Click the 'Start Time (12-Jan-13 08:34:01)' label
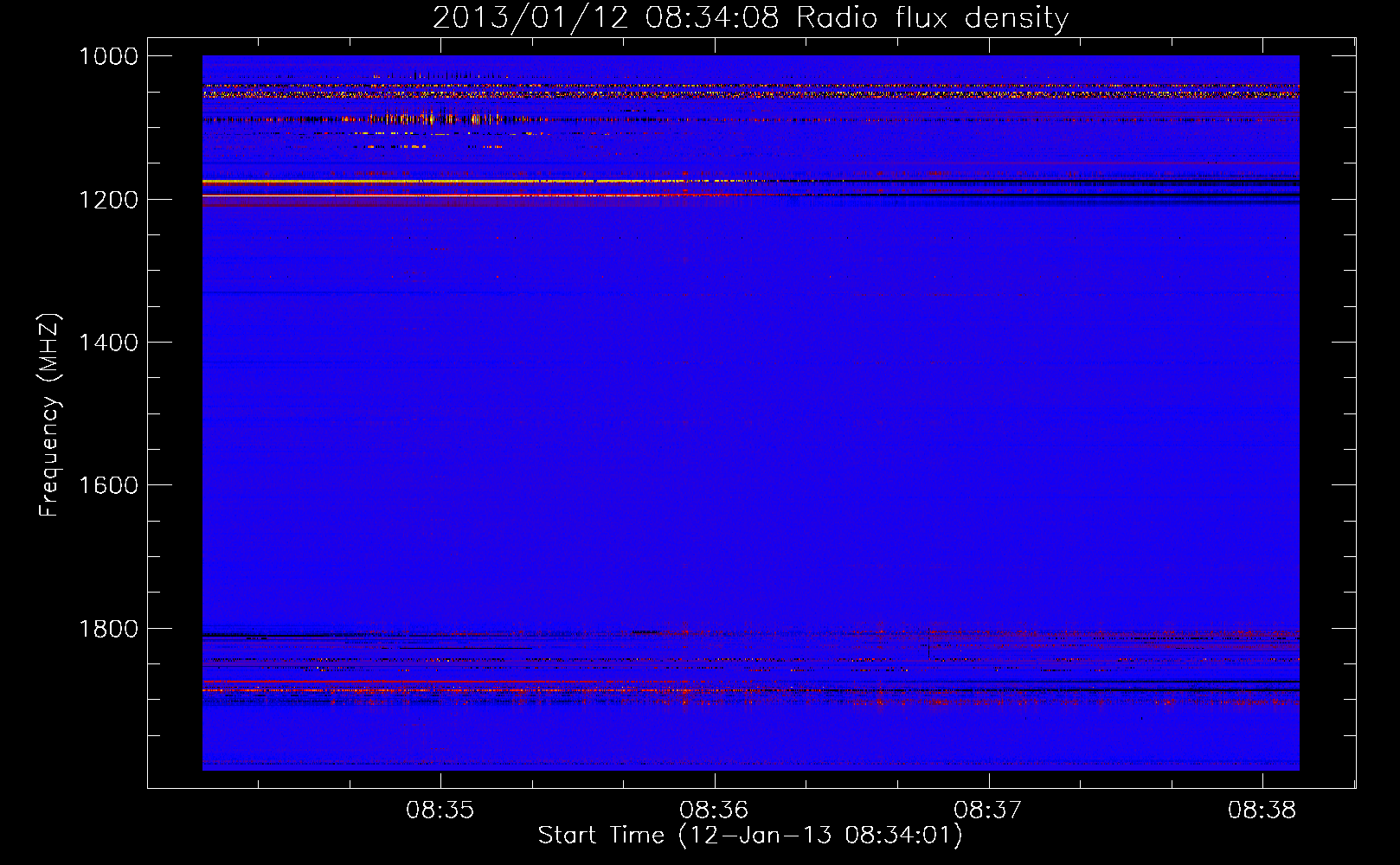This screenshot has width=1400, height=865. [x=750, y=835]
